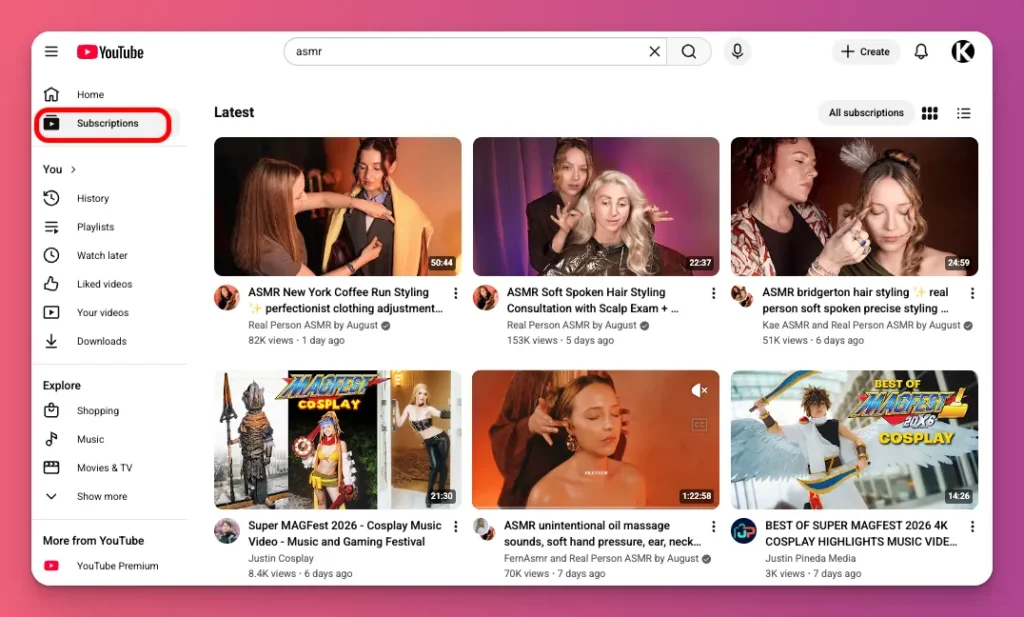Open options menu on the Coffee Run video
Screen dimensions: 1024x617
456,293
